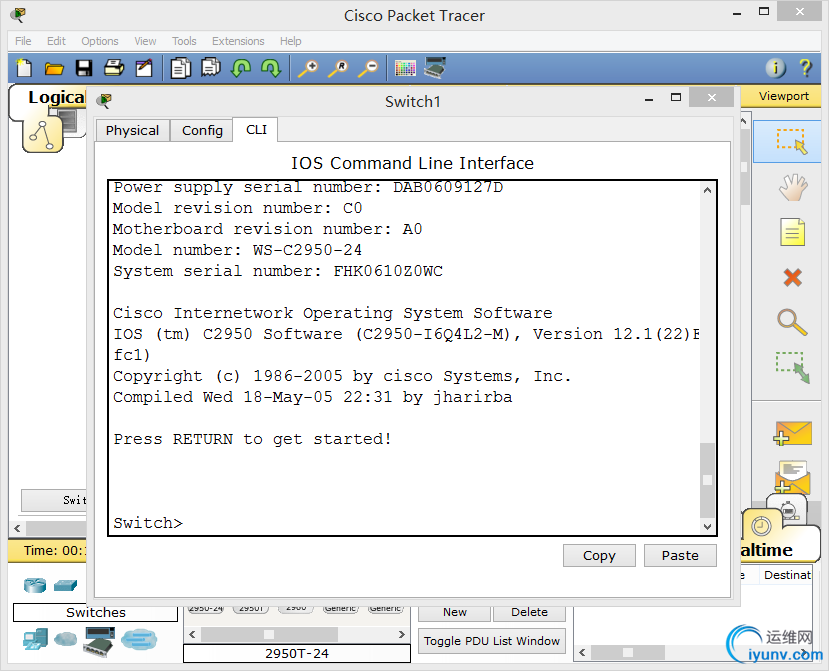Click the New scenario button

pyautogui.click(x=455, y=612)
